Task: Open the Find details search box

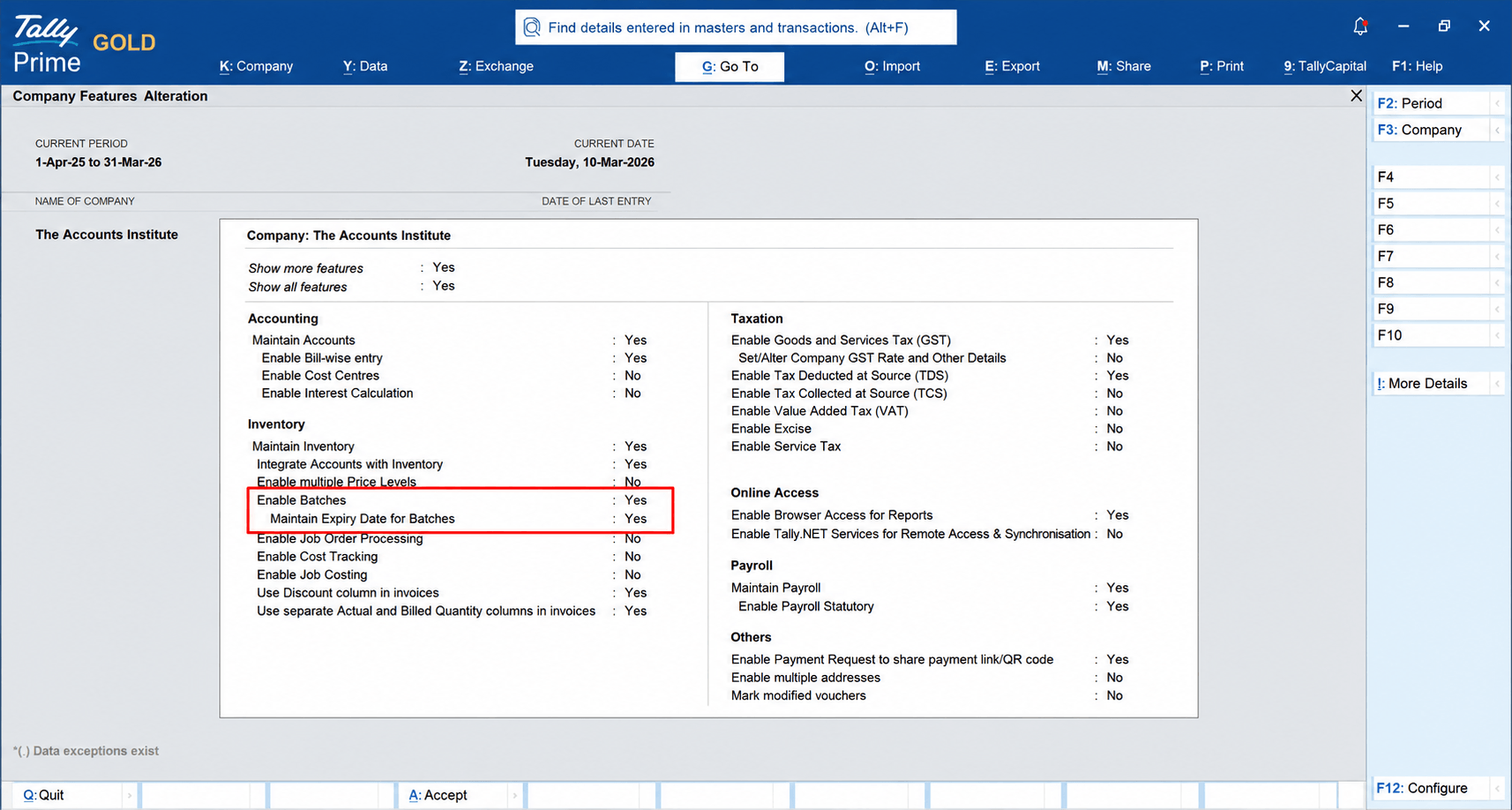Action: (x=736, y=27)
